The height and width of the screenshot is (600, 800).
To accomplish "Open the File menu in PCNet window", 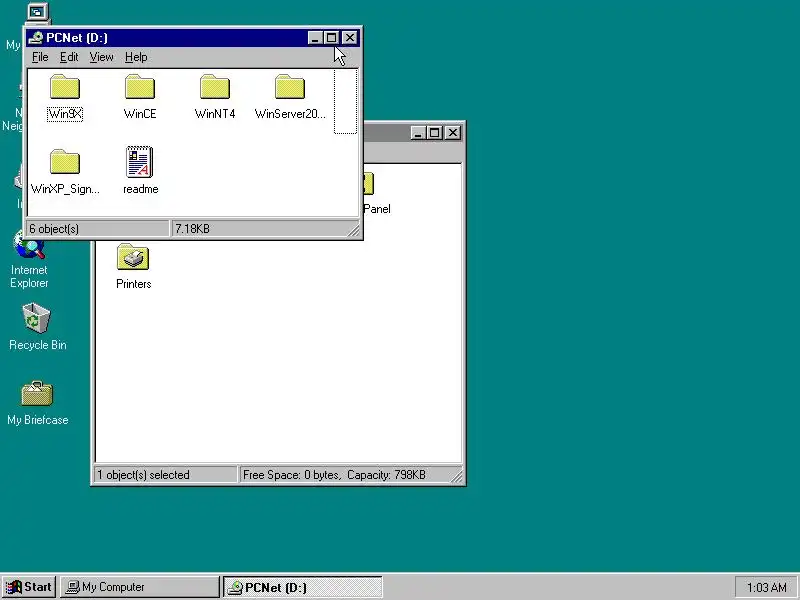I will (x=40, y=57).
